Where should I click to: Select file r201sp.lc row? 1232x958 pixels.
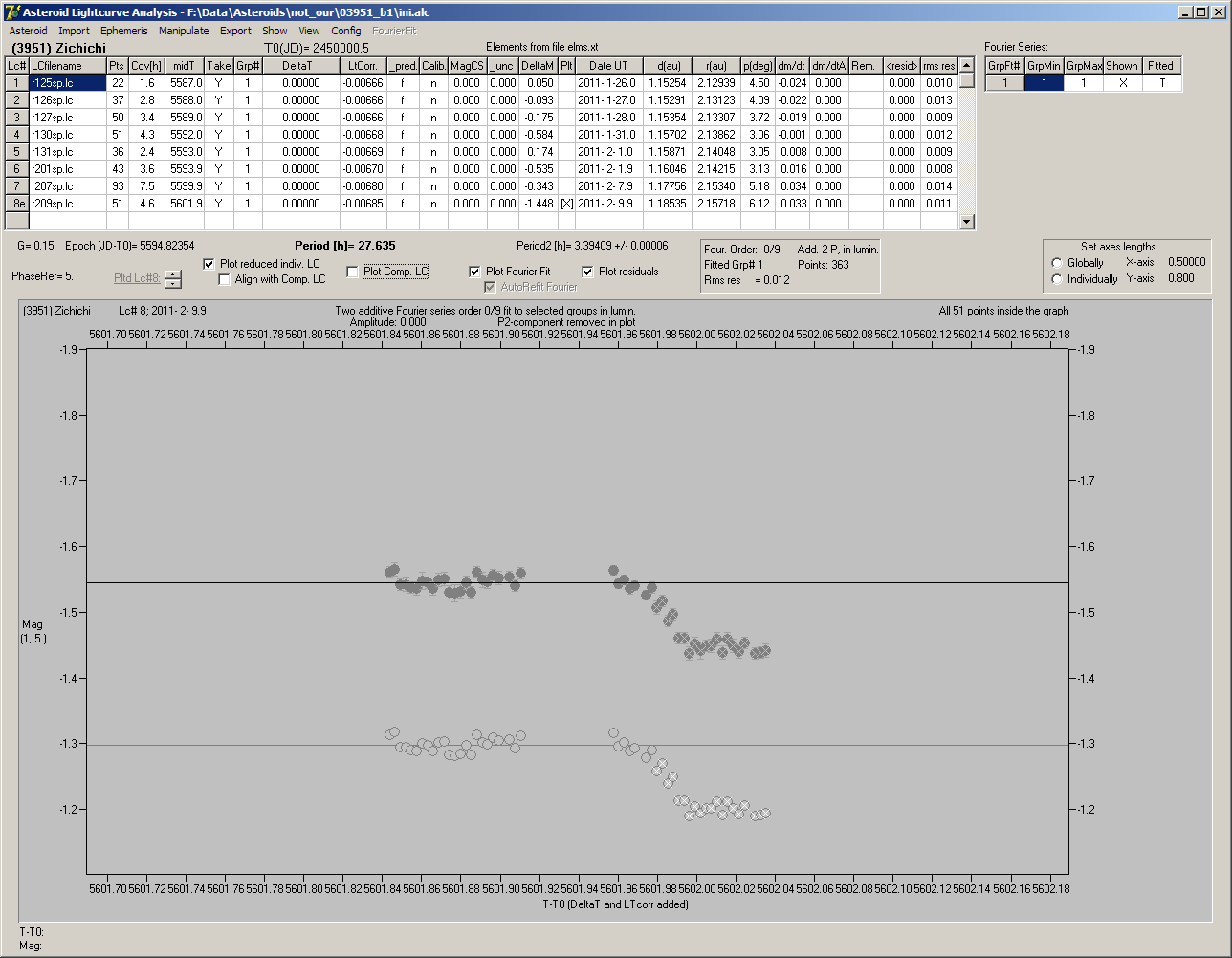(67, 169)
